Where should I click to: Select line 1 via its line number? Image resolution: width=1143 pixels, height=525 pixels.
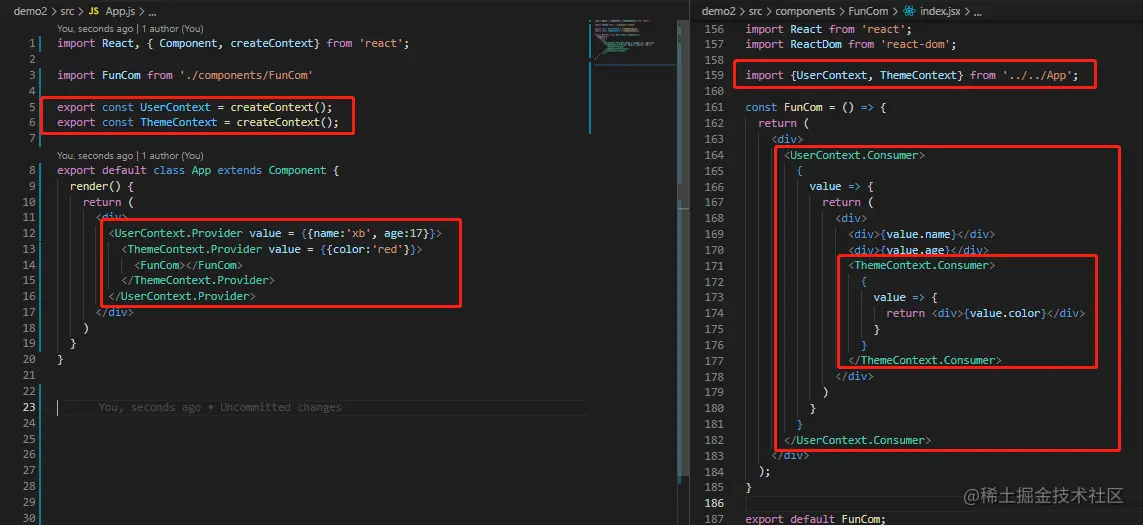point(31,43)
